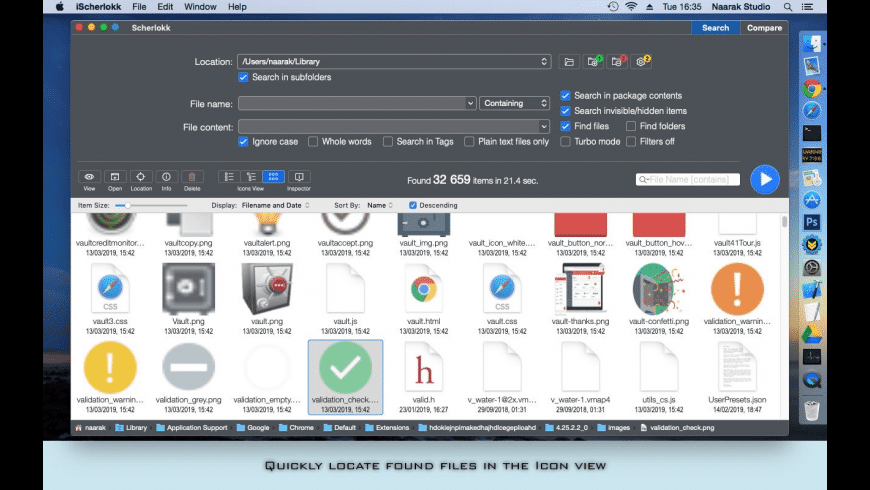Open Google Chrome from the Dock
This screenshot has width=870, height=490.
tap(811, 88)
